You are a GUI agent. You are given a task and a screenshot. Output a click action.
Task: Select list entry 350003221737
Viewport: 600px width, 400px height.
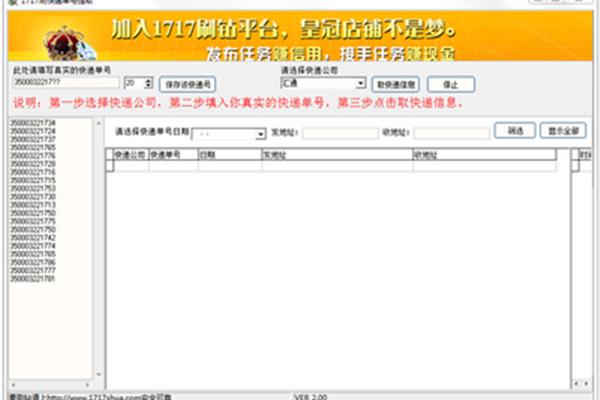click(33, 139)
